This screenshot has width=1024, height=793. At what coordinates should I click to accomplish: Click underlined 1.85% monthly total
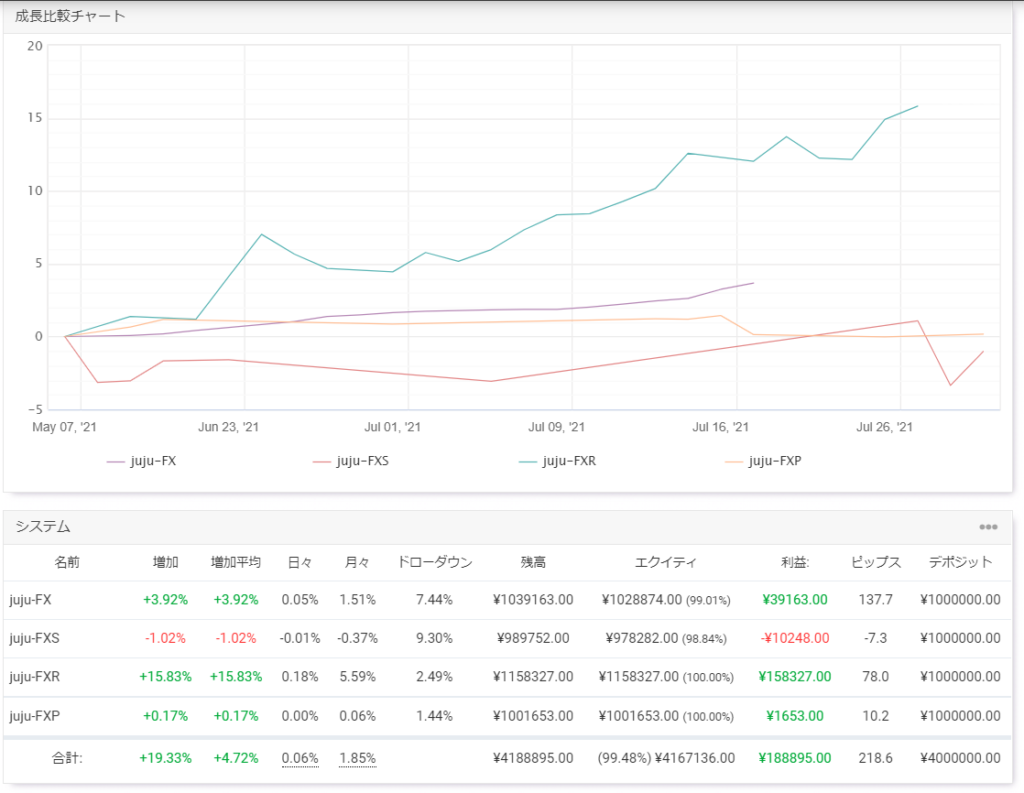tap(357, 759)
